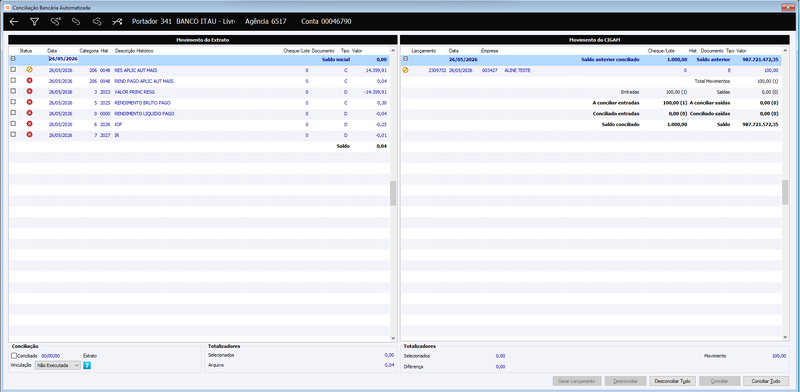Click the Conta 00046790 label
800x392 pixels.
pos(326,21)
